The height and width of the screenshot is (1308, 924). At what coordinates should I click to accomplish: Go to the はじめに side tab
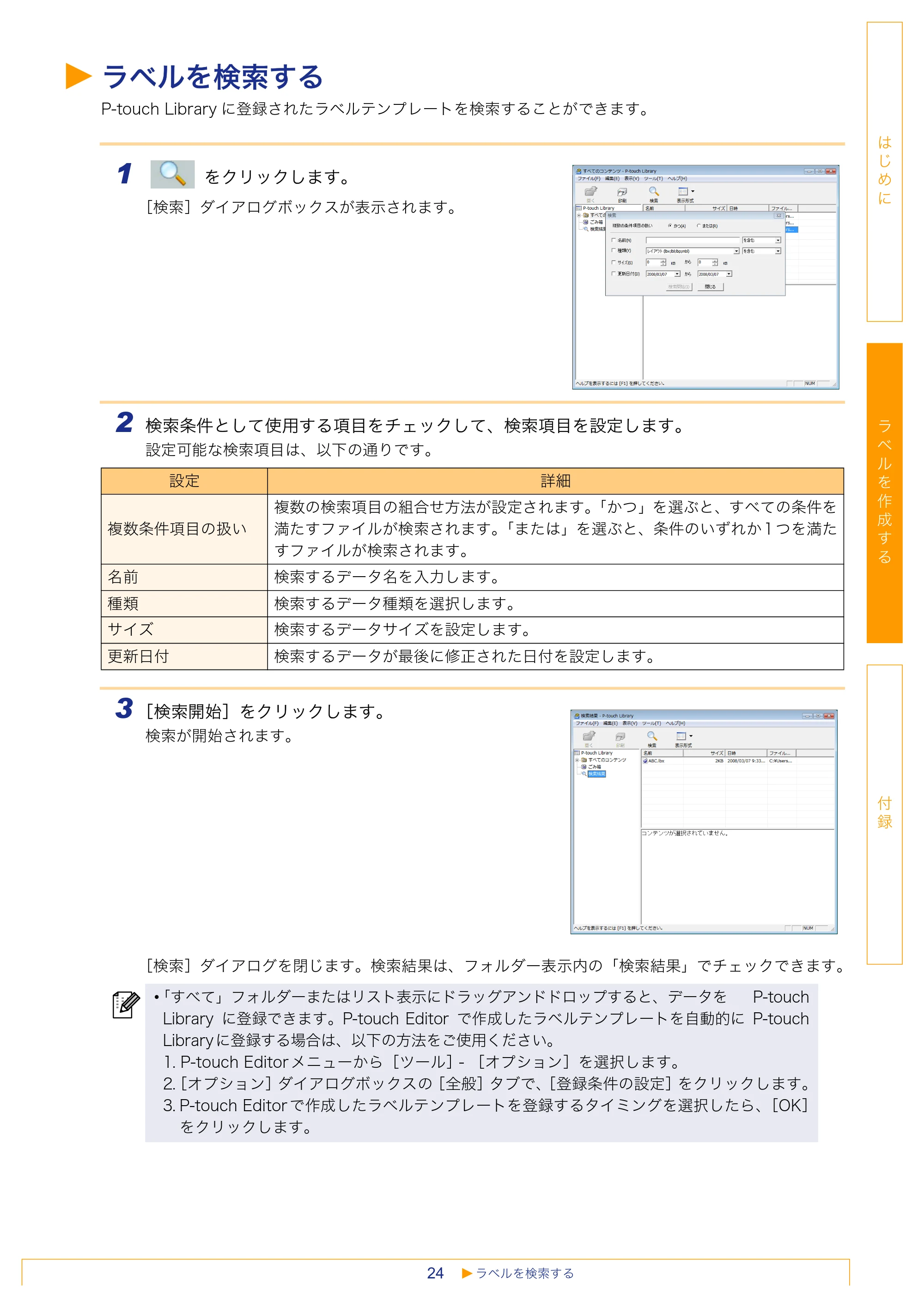[x=884, y=171]
